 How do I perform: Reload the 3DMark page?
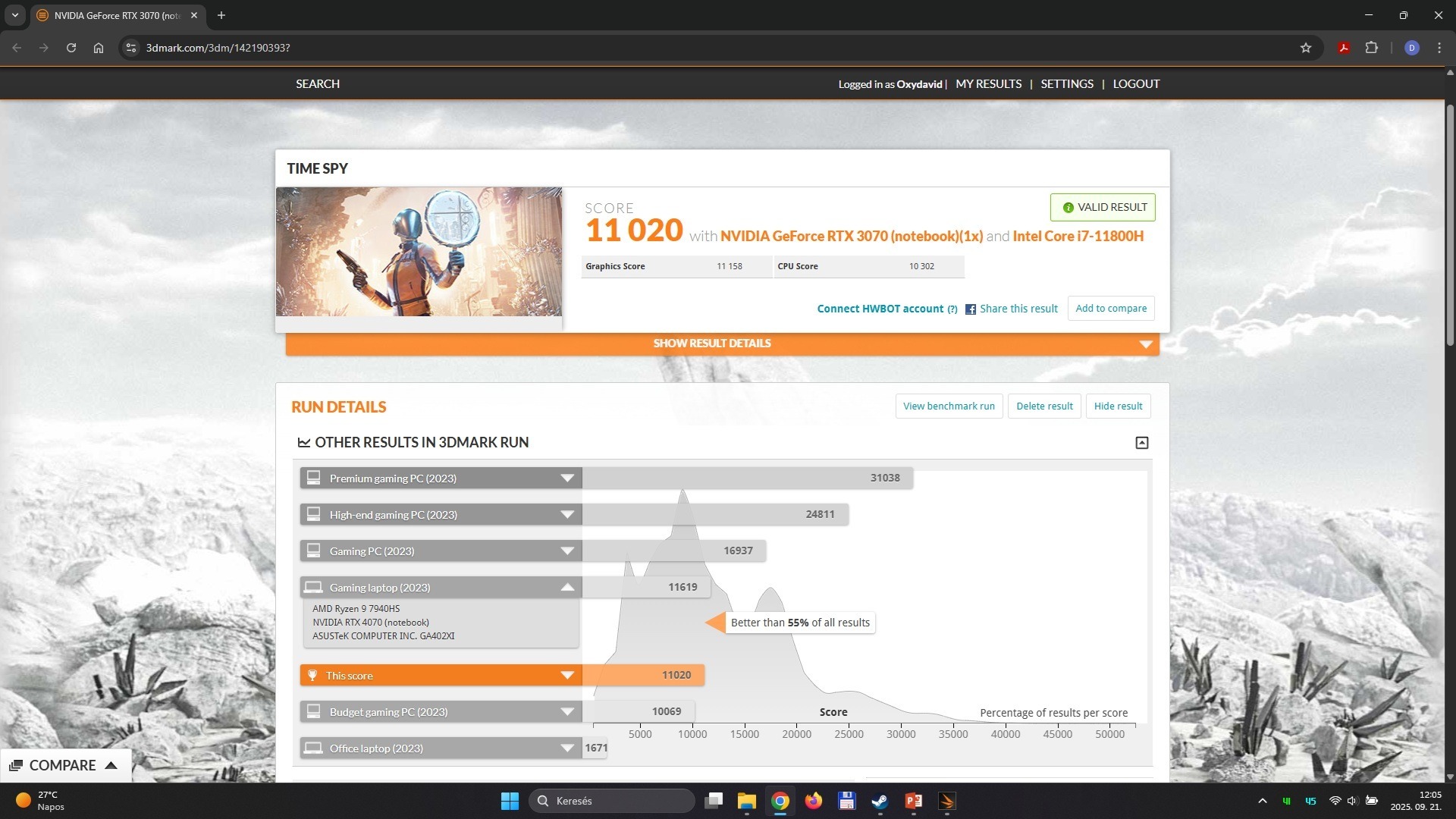(71, 48)
